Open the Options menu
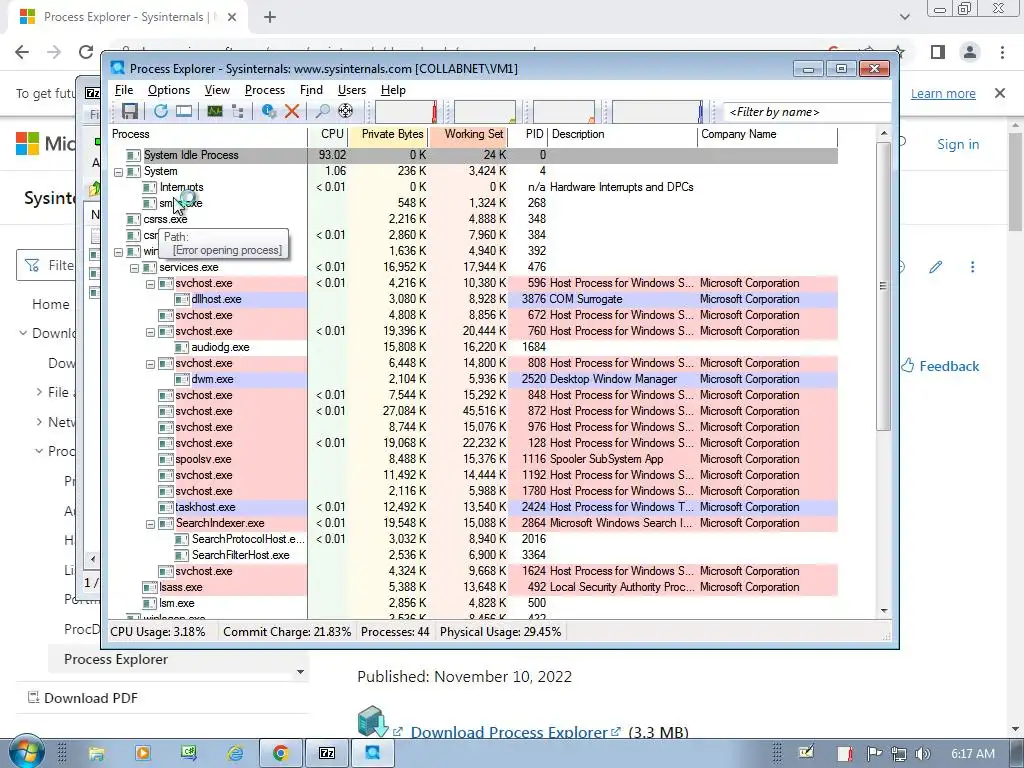1024x768 pixels. [x=168, y=90]
